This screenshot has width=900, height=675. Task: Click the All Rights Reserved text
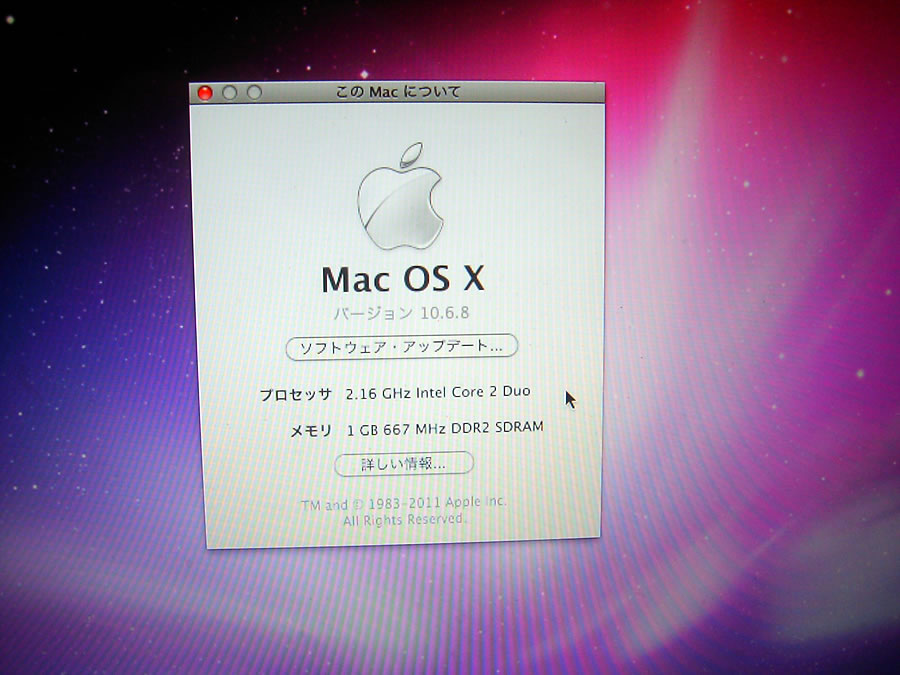click(405, 520)
